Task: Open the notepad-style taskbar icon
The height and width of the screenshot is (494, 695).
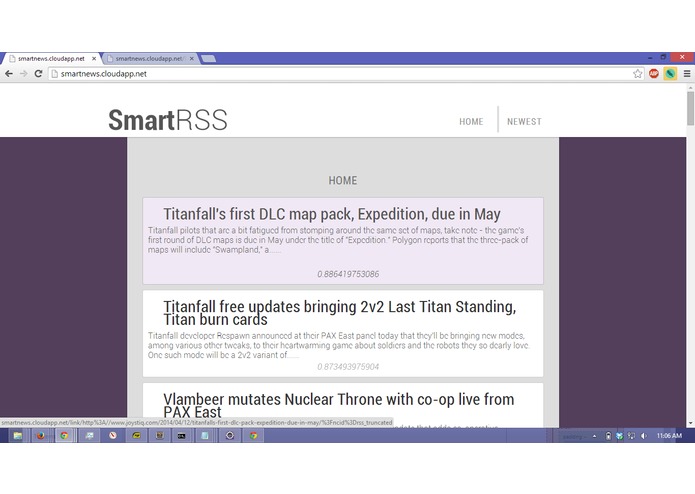Action: click(x=205, y=436)
